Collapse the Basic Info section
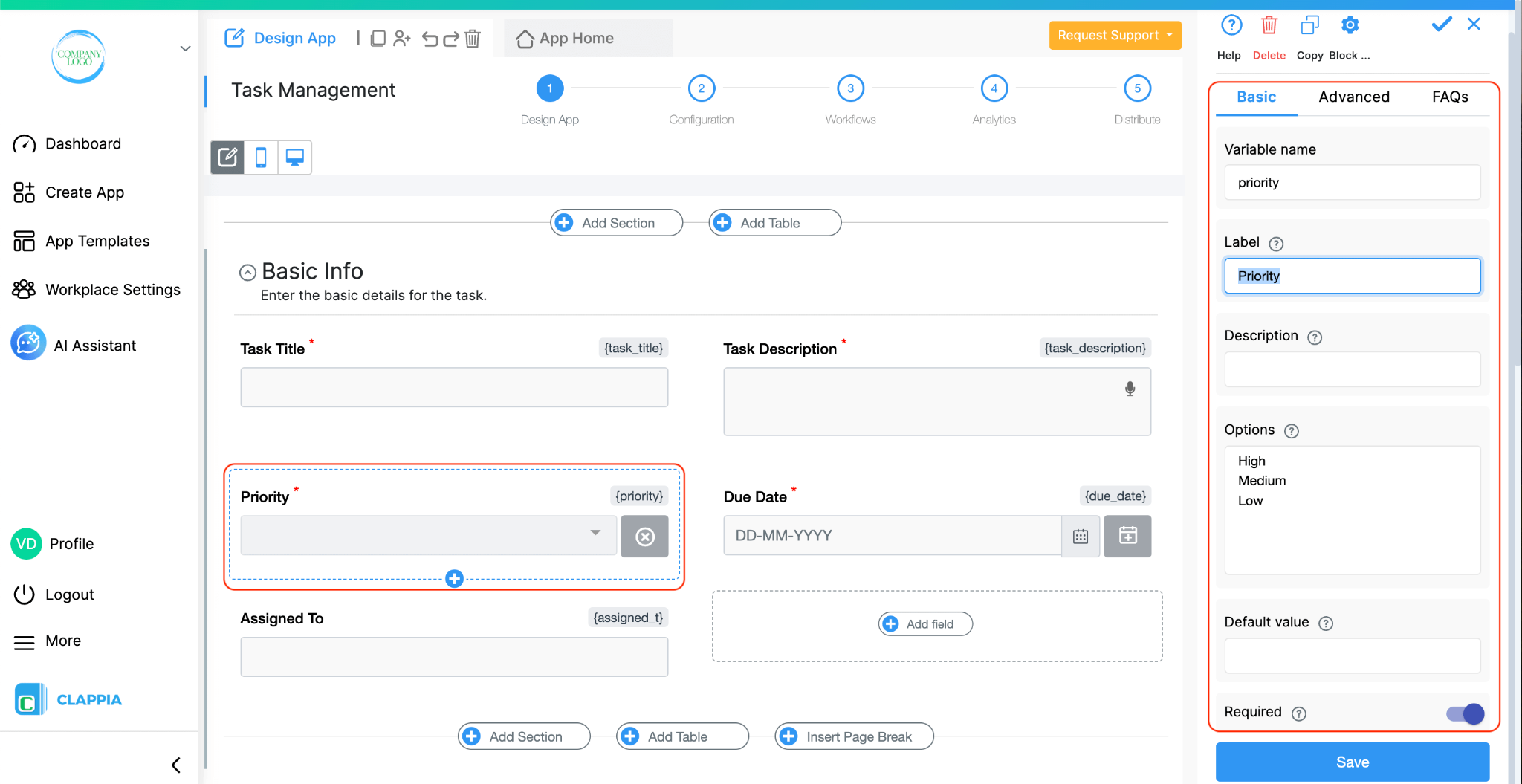1522x784 pixels. point(247,272)
